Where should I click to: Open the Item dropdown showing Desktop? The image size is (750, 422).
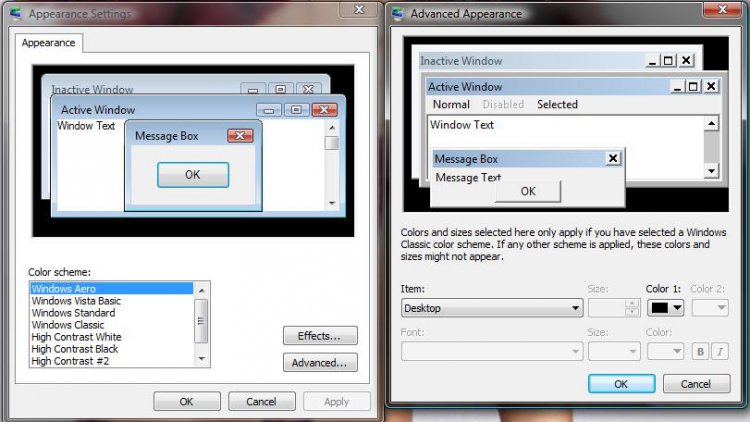click(492, 308)
